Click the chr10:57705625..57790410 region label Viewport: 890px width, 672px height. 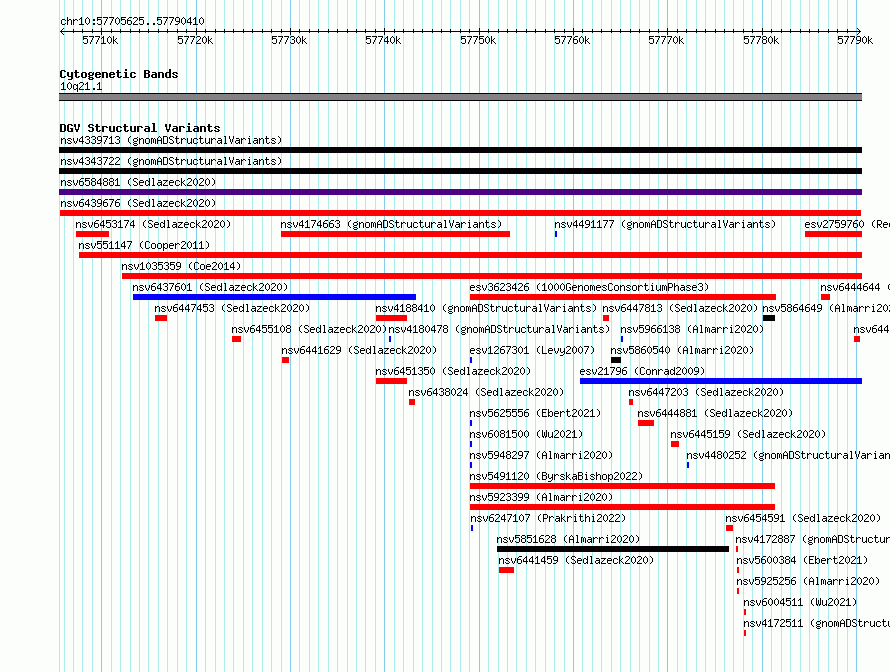132,22
